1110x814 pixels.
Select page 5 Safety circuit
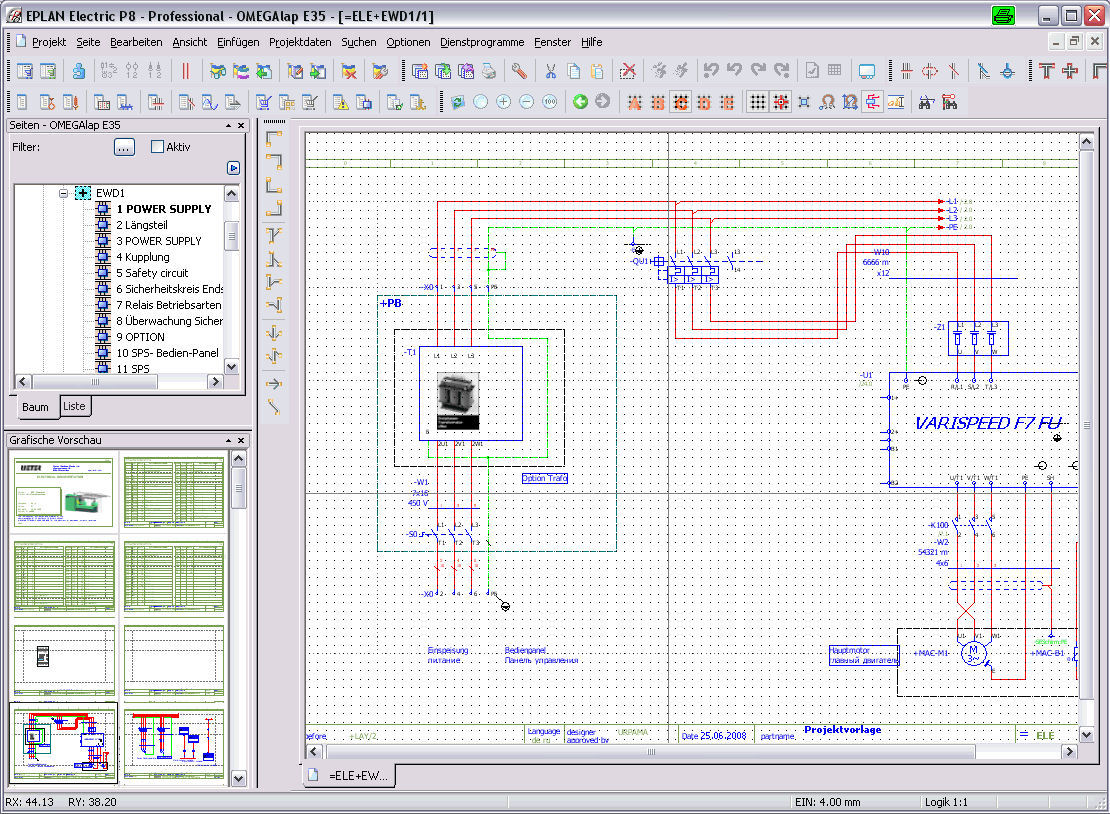coord(152,273)
